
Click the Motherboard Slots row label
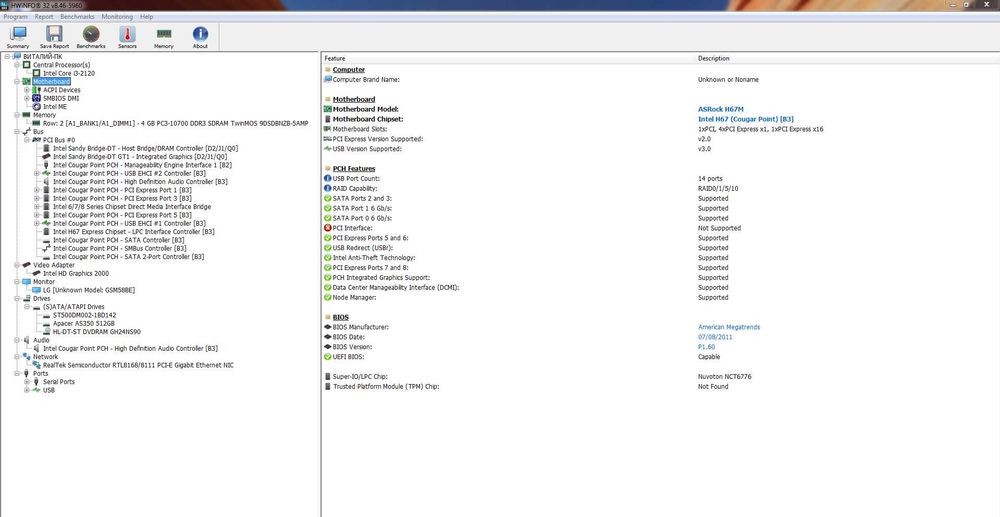click(x=360, y=129)
